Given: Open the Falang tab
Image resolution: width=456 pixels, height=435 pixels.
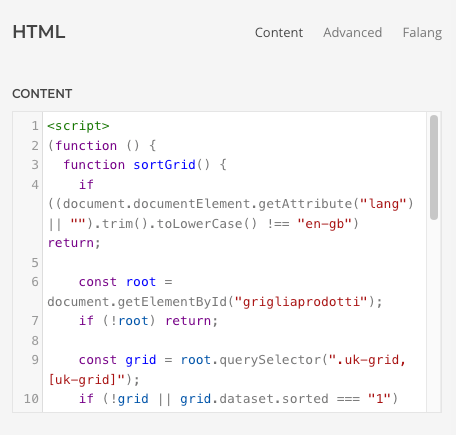Looking at the screenshot, I should point(422,33).
